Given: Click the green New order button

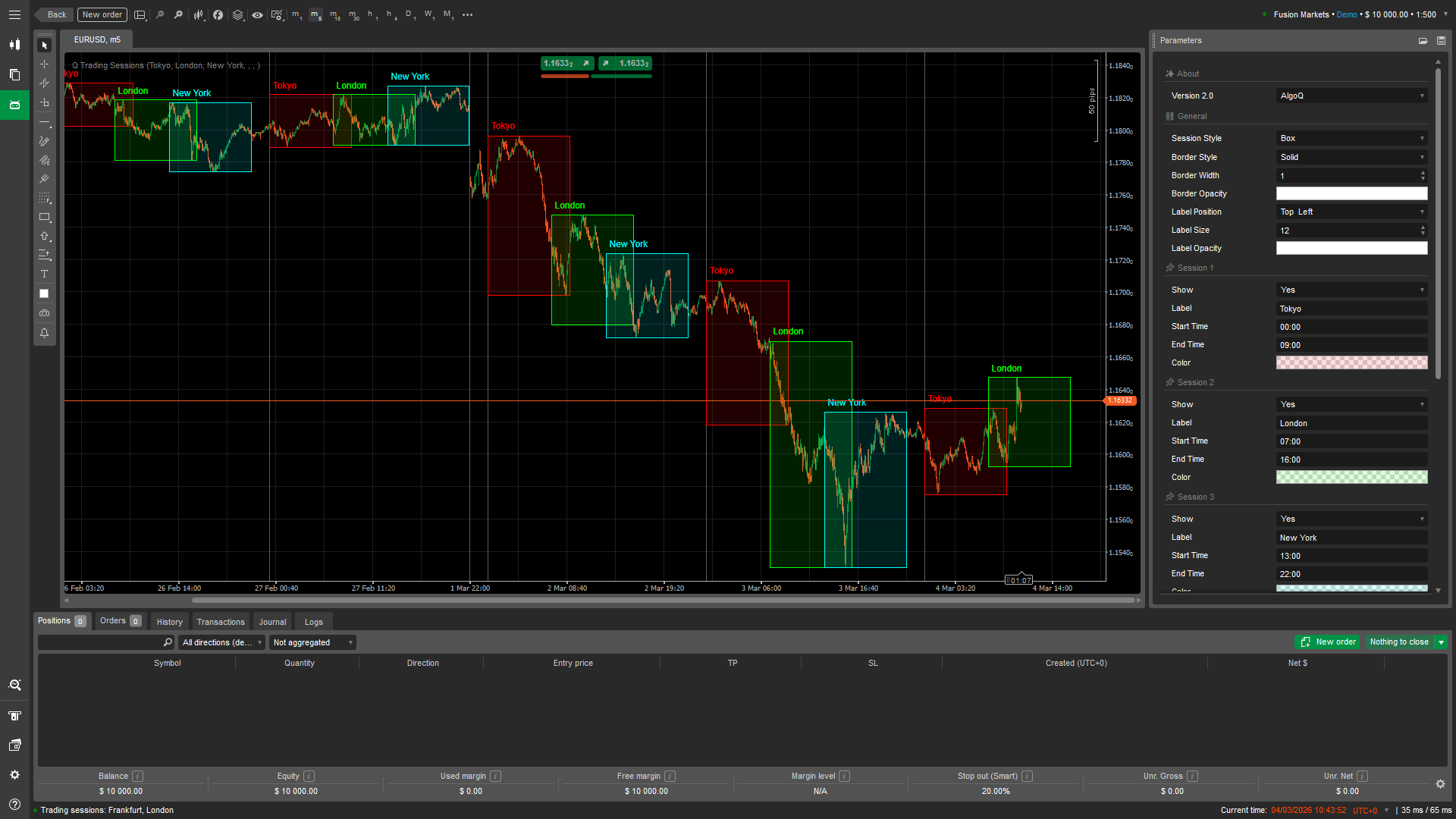Looking at the screenshot, I should click(x=1328, y=642).
